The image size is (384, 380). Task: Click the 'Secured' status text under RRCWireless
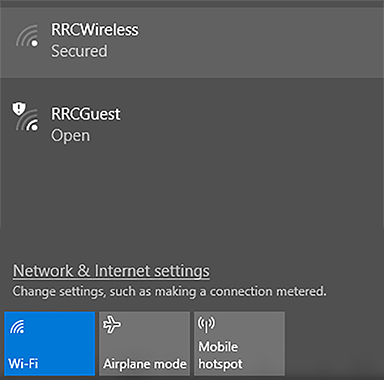pos(79,51)
